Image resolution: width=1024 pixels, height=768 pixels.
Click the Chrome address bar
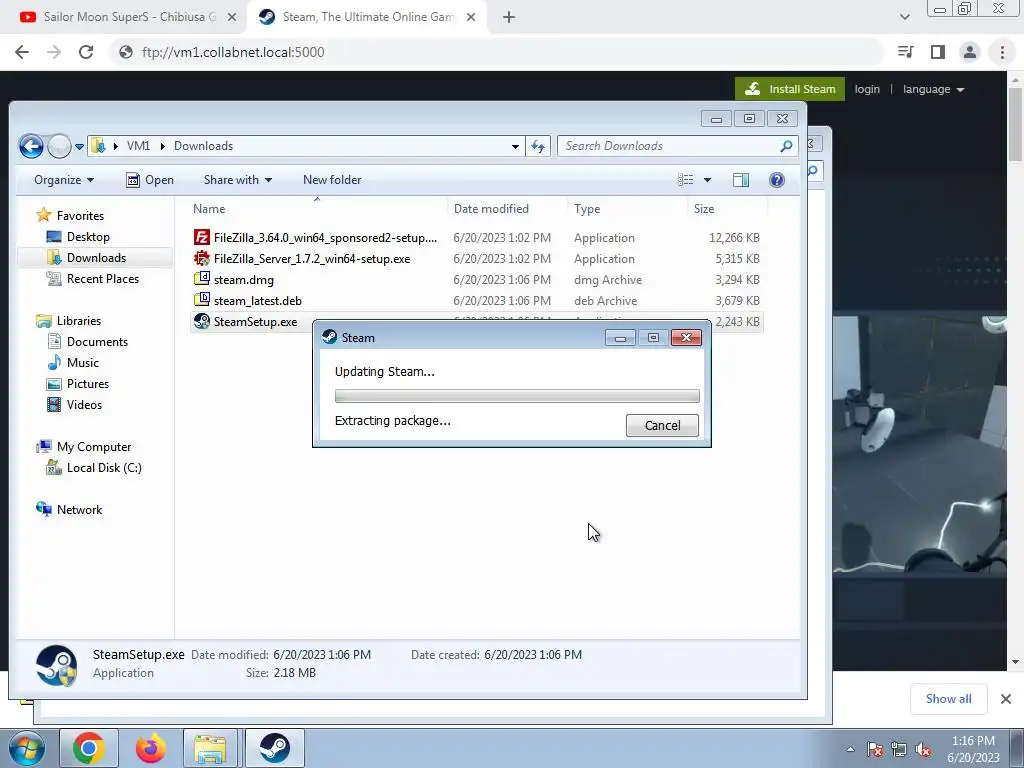[496, 52]
